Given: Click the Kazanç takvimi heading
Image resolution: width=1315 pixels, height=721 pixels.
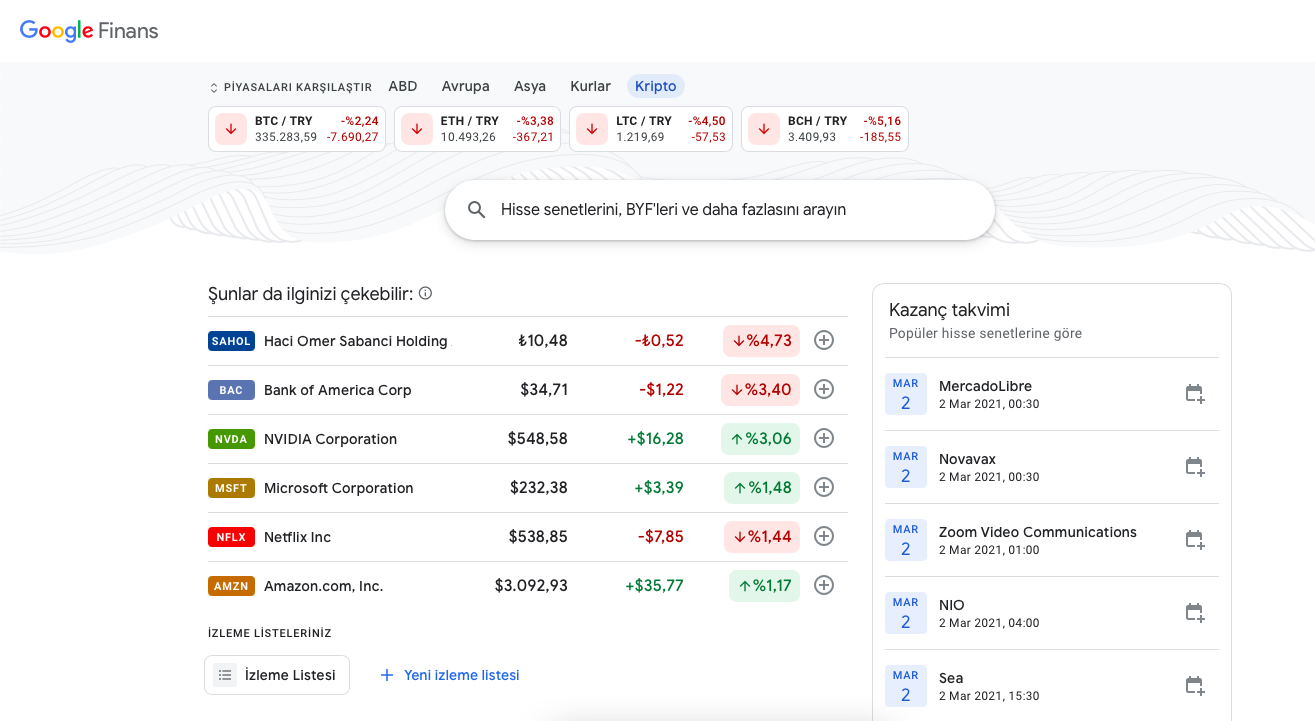Looking at the screenshot, I should coord(949,310).
